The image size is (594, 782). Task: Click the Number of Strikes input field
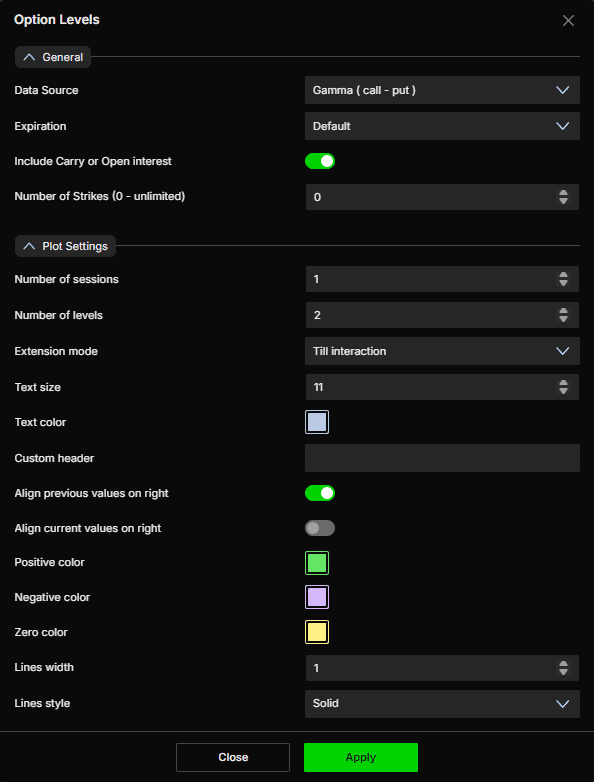[x=442, y=197]
